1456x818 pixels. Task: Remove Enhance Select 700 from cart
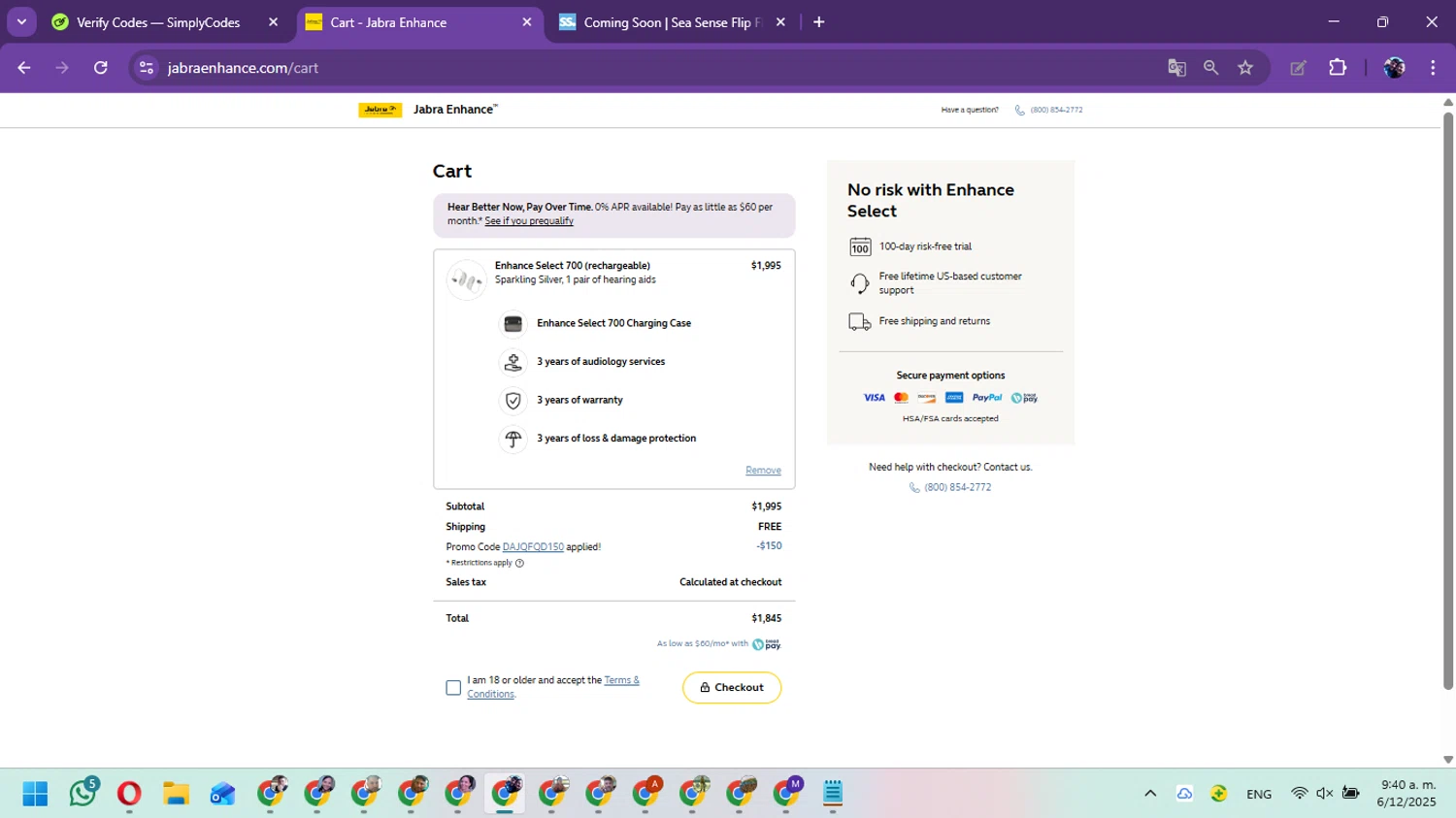(x=763, y=471)
